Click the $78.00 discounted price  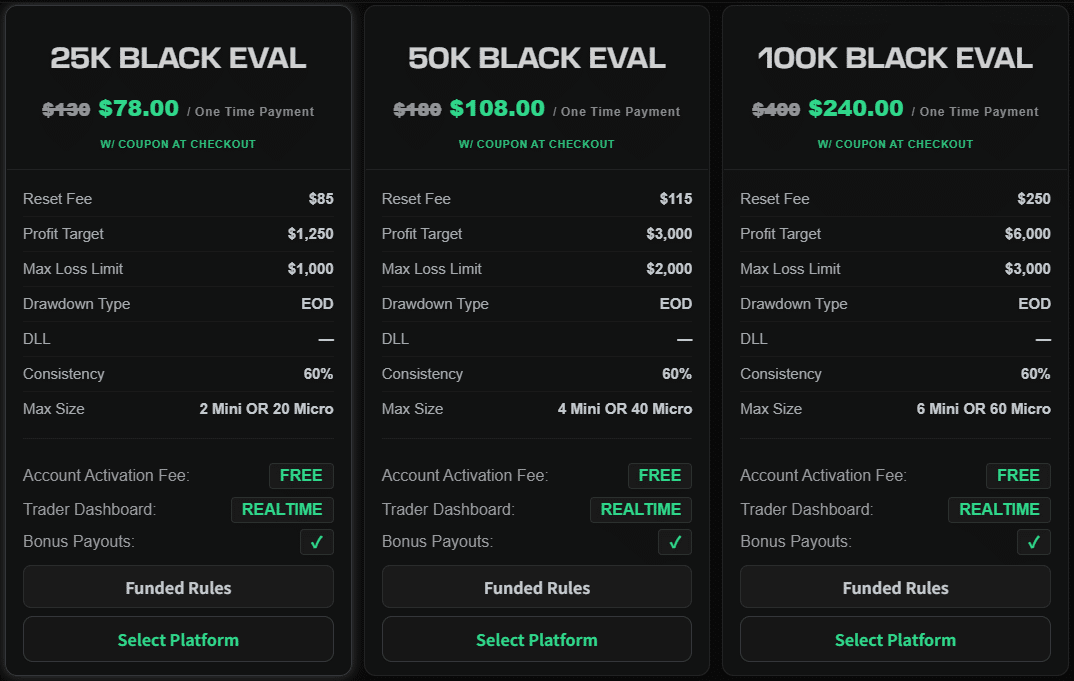pos(139,109)
